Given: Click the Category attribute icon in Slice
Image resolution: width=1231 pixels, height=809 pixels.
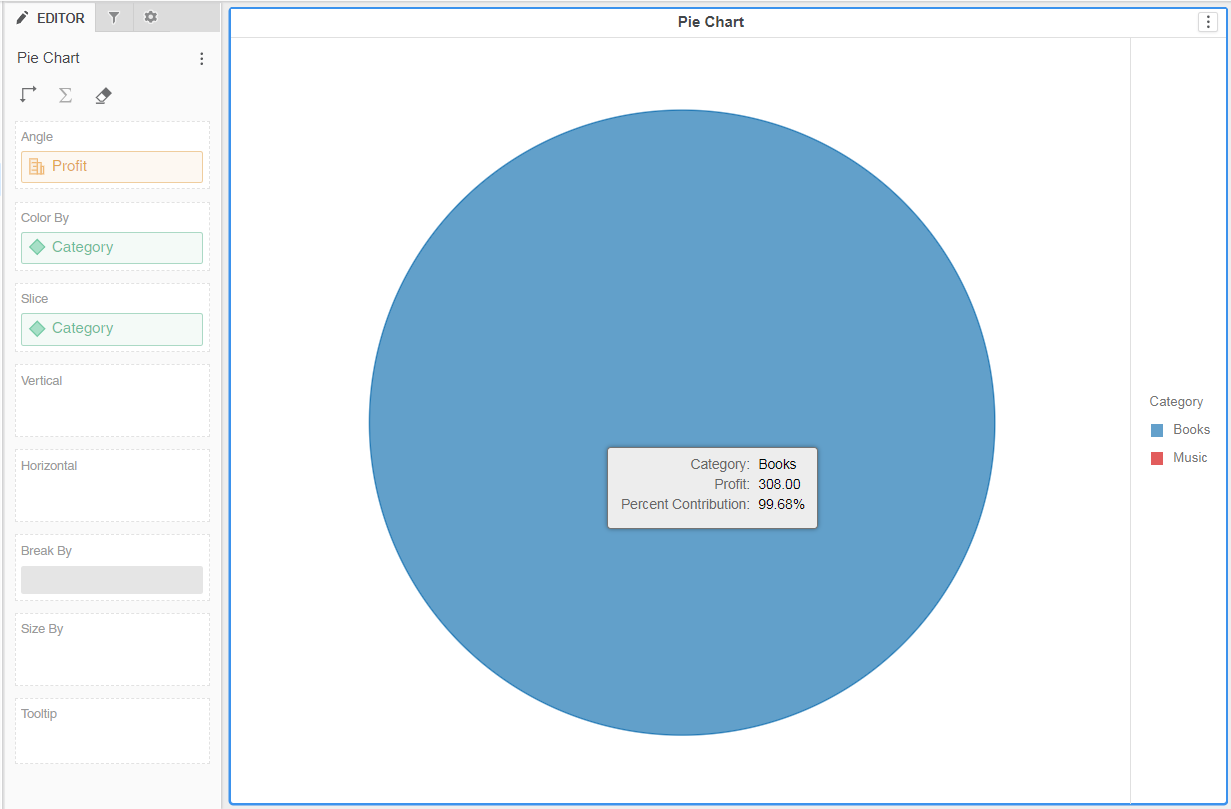Looking at the screenshot, I should click(x=36, y=329).
